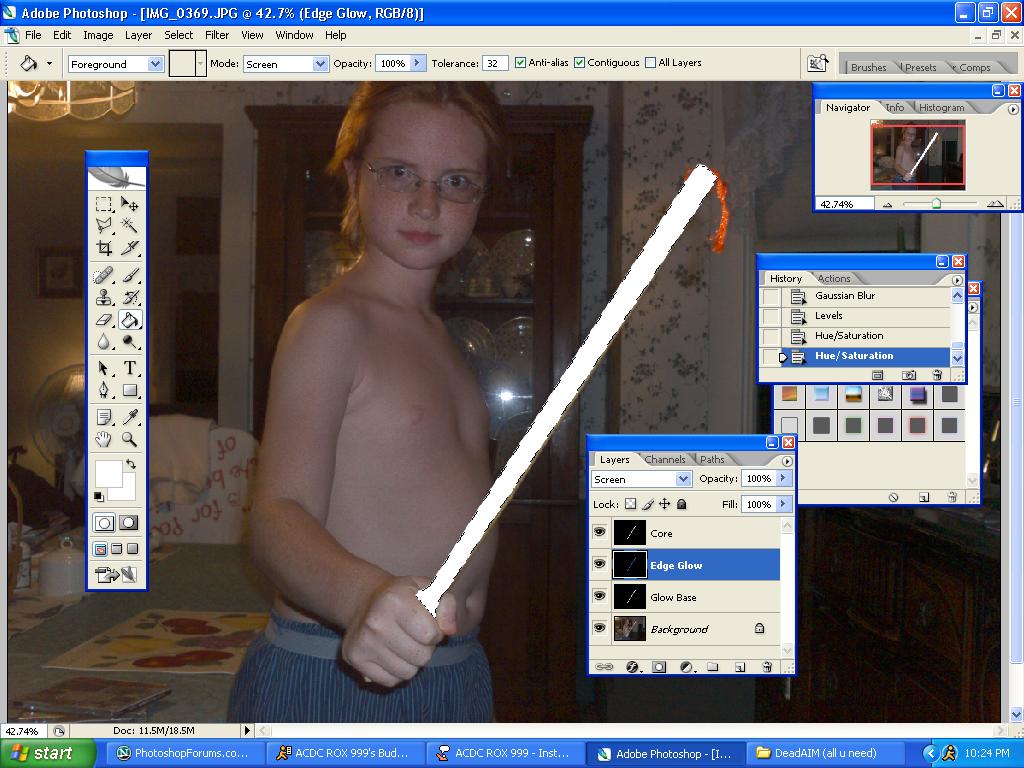This screenshot has height=768, width=1024.
Task: Click the delete layer trash icon
Action: click(767, 666)
